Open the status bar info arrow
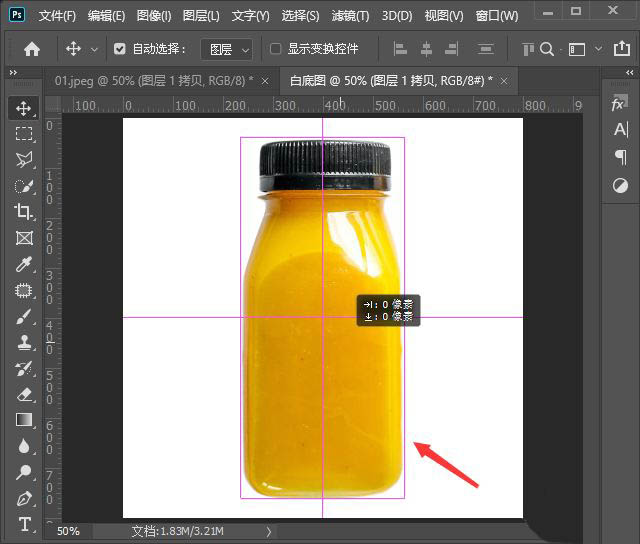 coord(269,531)
